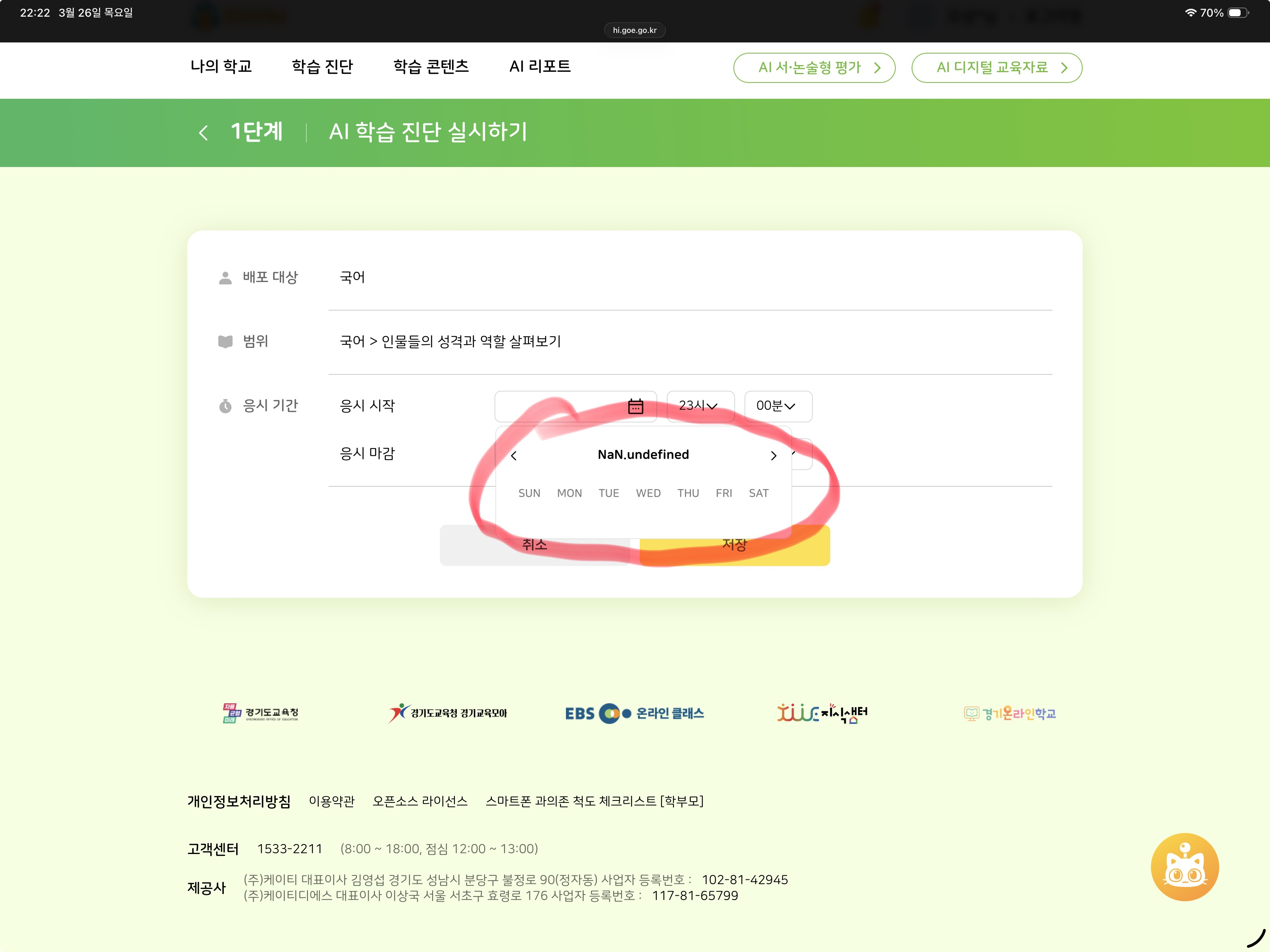Image resolution: width=1270 pixels, height=952 pixels.
Task: Open 경기도교육청 logo link
Action: click(261, 713)
